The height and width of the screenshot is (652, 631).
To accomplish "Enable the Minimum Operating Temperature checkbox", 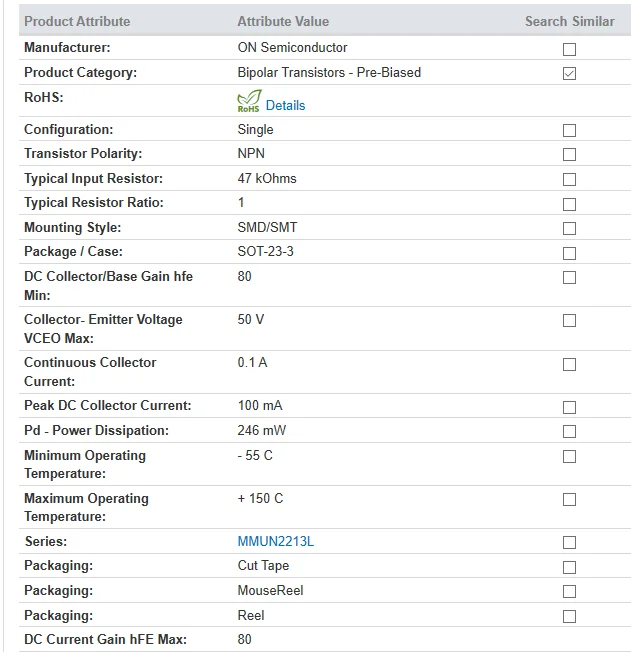I will (x=569, y=456).
